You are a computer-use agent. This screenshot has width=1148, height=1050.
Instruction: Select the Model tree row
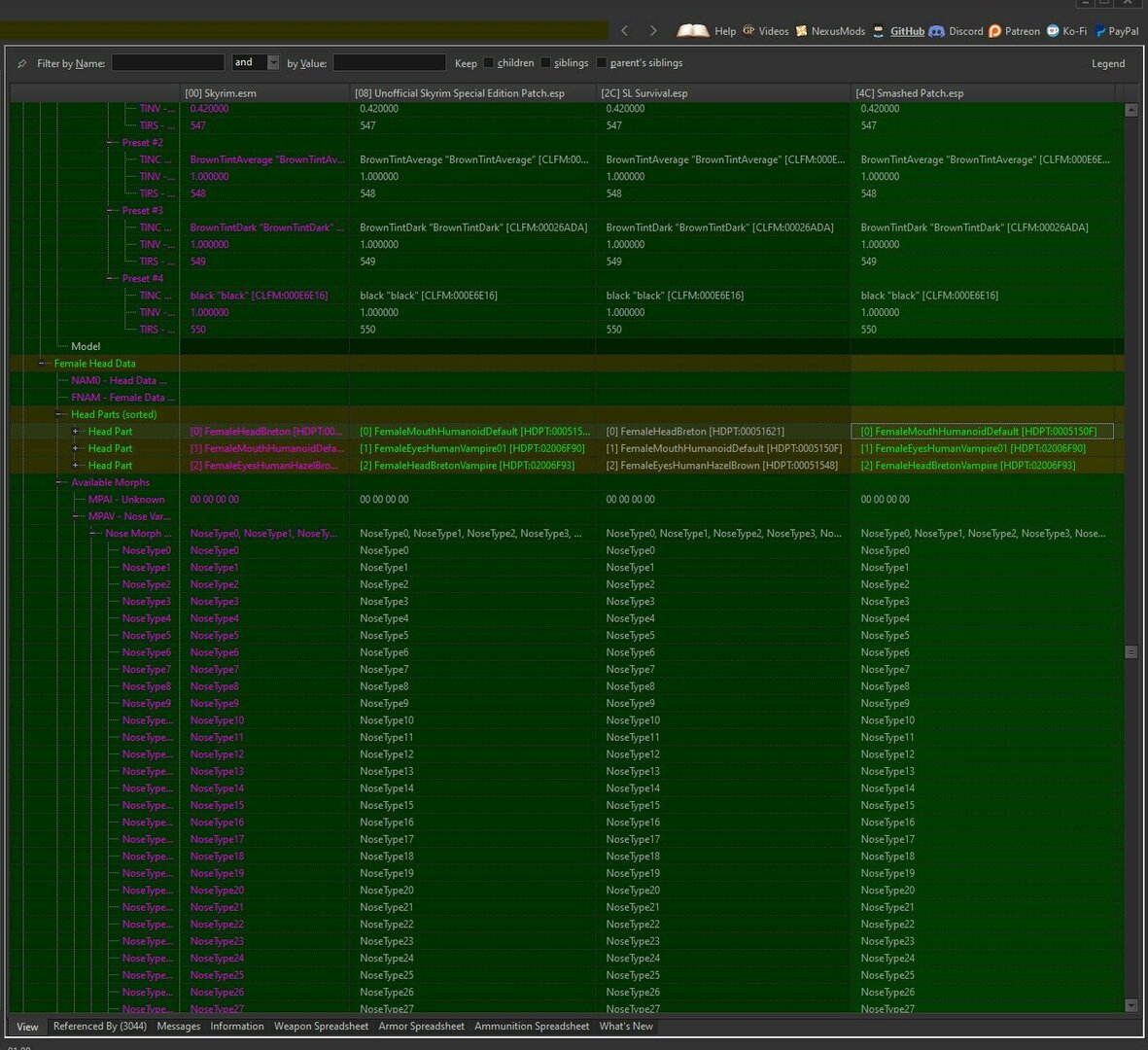coord(86,346)
